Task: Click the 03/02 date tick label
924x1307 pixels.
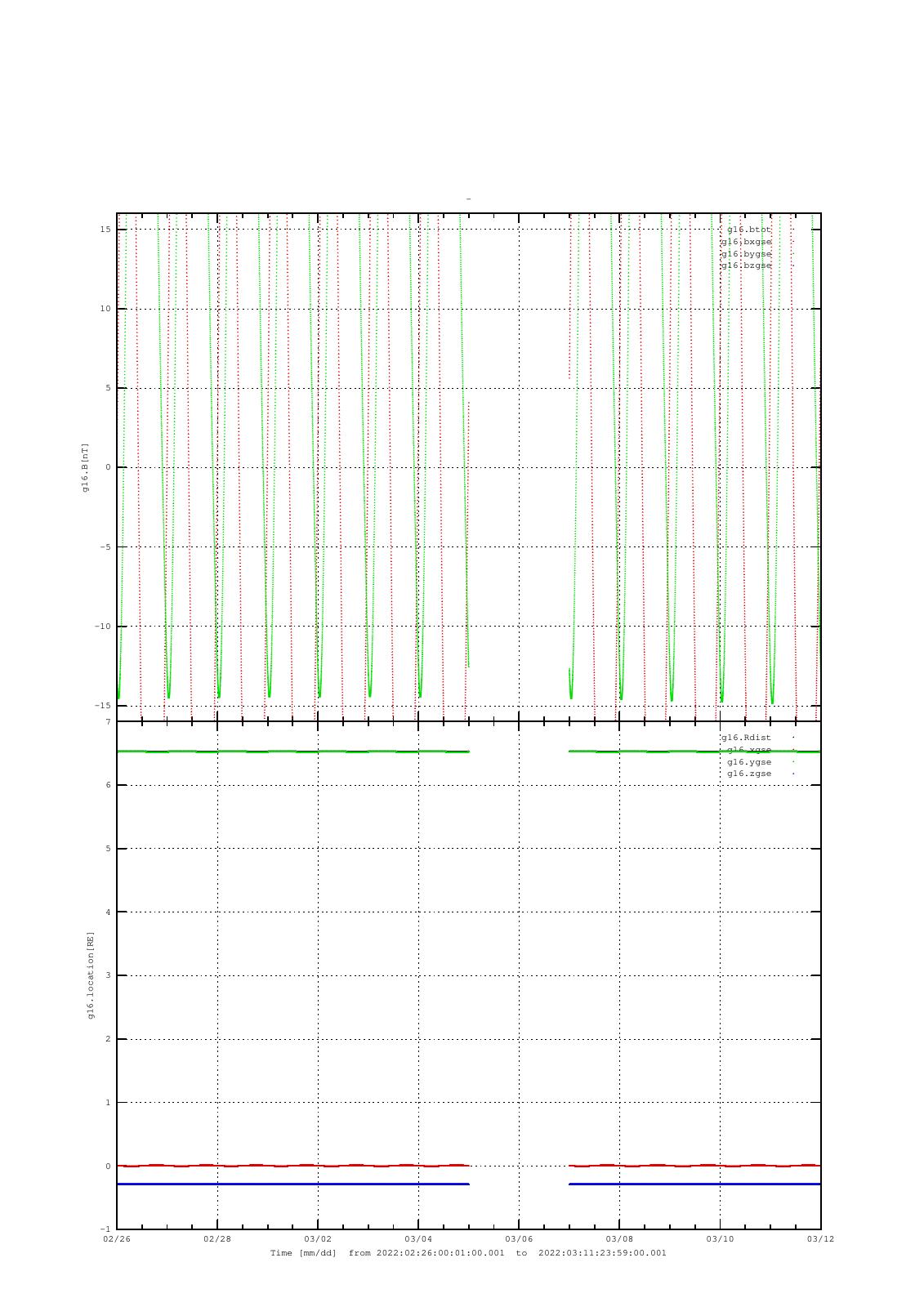Action: (318, 1239)
